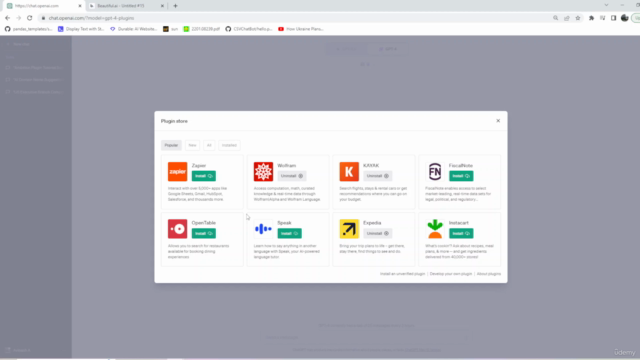The height and width of the screenshot is (360, 640).
Task: Select the New filter tab
Action: (x=192, y=145)
